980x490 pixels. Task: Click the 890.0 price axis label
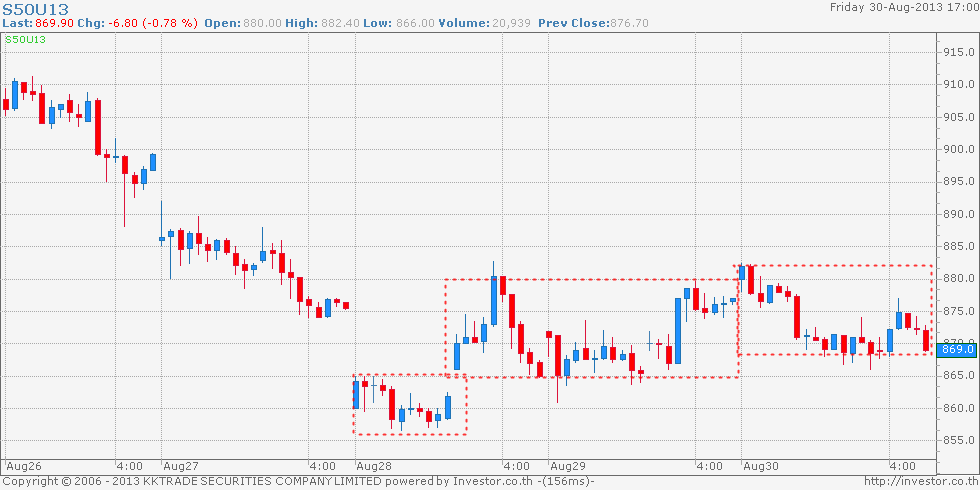click(958, 214)
